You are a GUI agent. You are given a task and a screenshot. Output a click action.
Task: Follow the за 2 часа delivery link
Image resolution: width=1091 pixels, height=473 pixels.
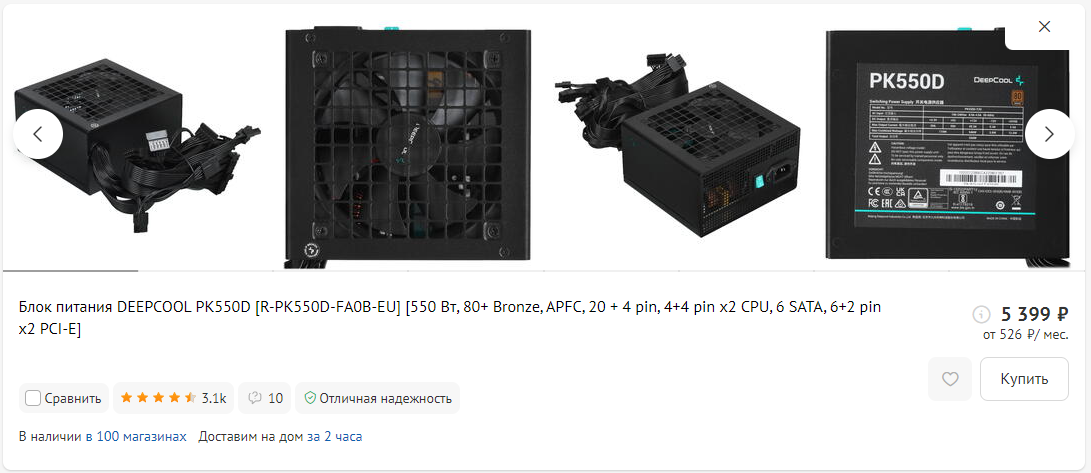[x=335, y=437]
